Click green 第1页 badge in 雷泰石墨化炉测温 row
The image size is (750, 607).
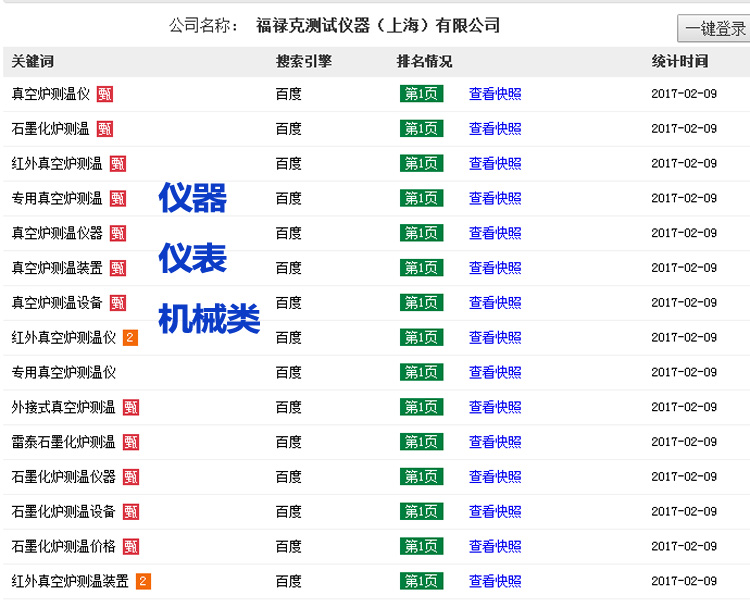coord(421,442)
